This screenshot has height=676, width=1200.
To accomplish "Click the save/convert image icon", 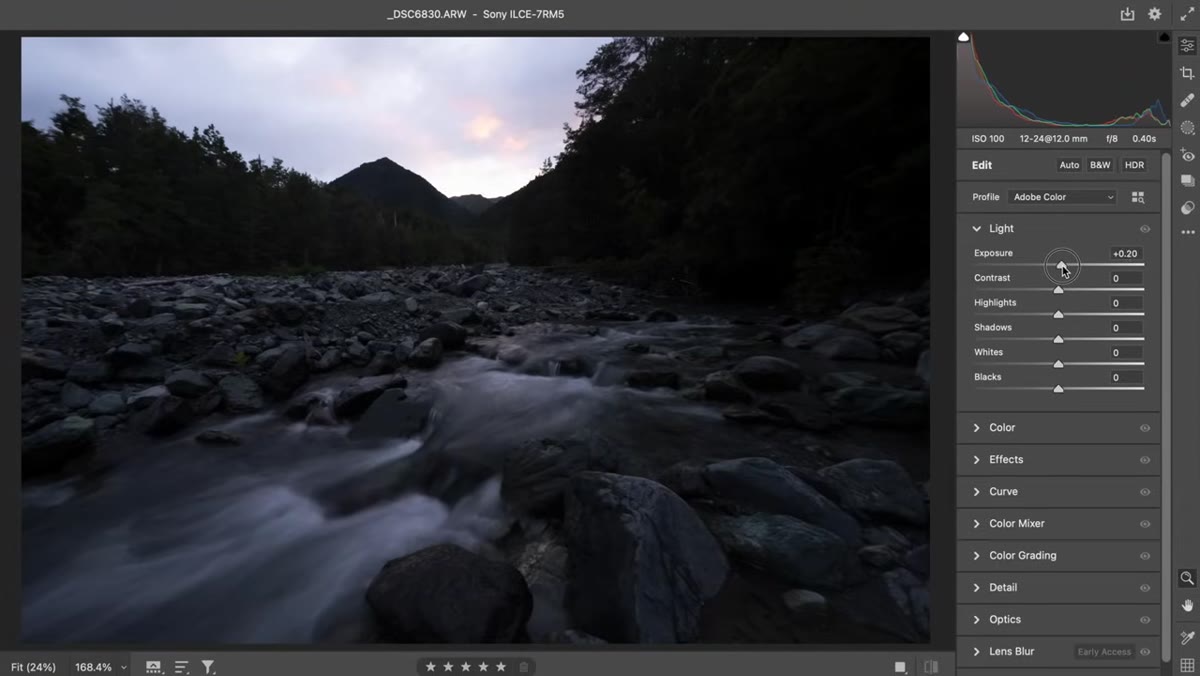I will point(1127,14).
